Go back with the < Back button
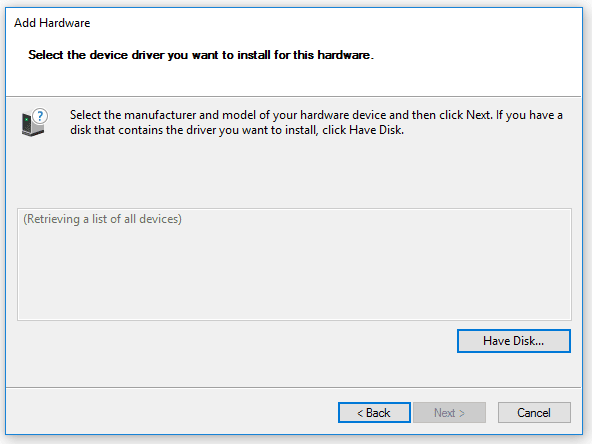Image resolution: width=592 pixels, height=444 pixels. tap(374, 412)
